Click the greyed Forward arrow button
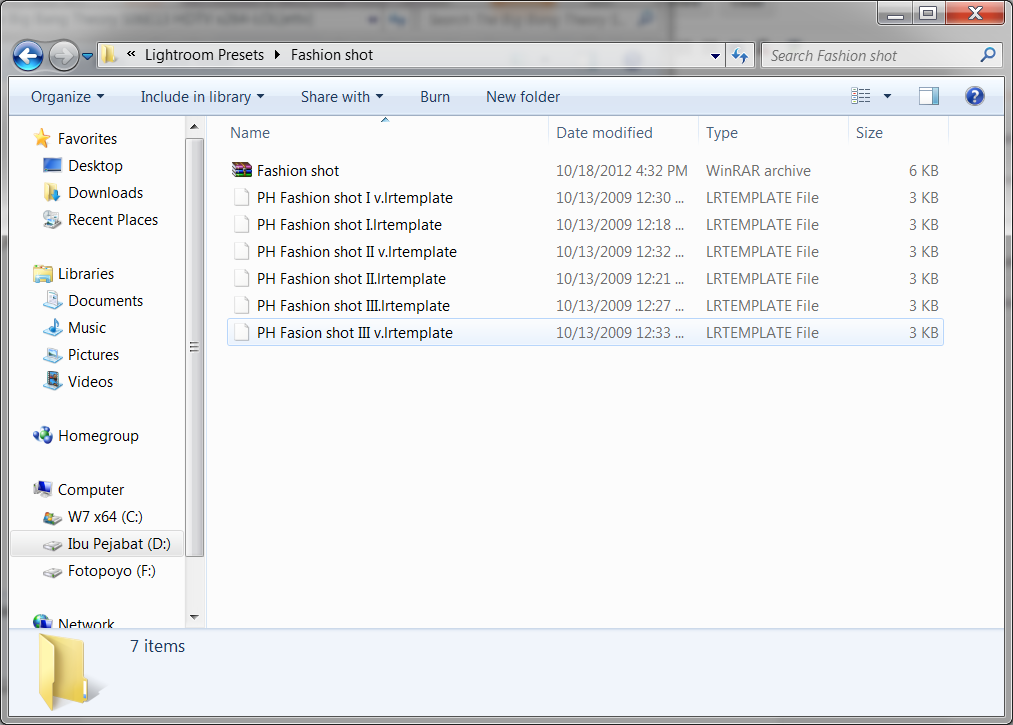This screenshot has height=725, width=1013. coord(63,56)
